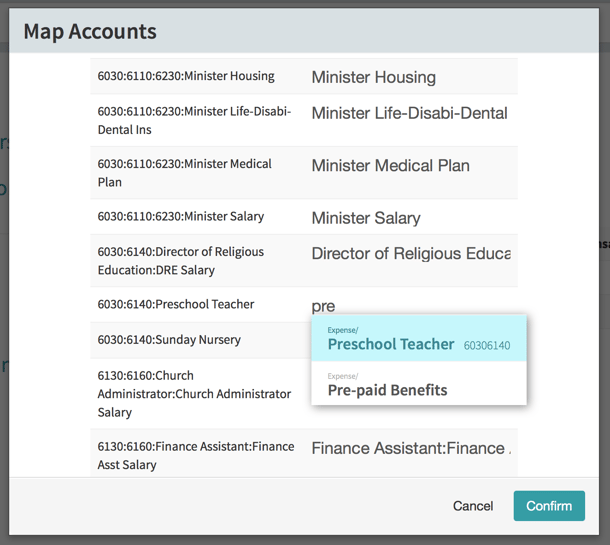Select the 6030:6140:Preschool Teacher account label
The height and width of the screenshot is (545, 610).
(x=176, y=304)
